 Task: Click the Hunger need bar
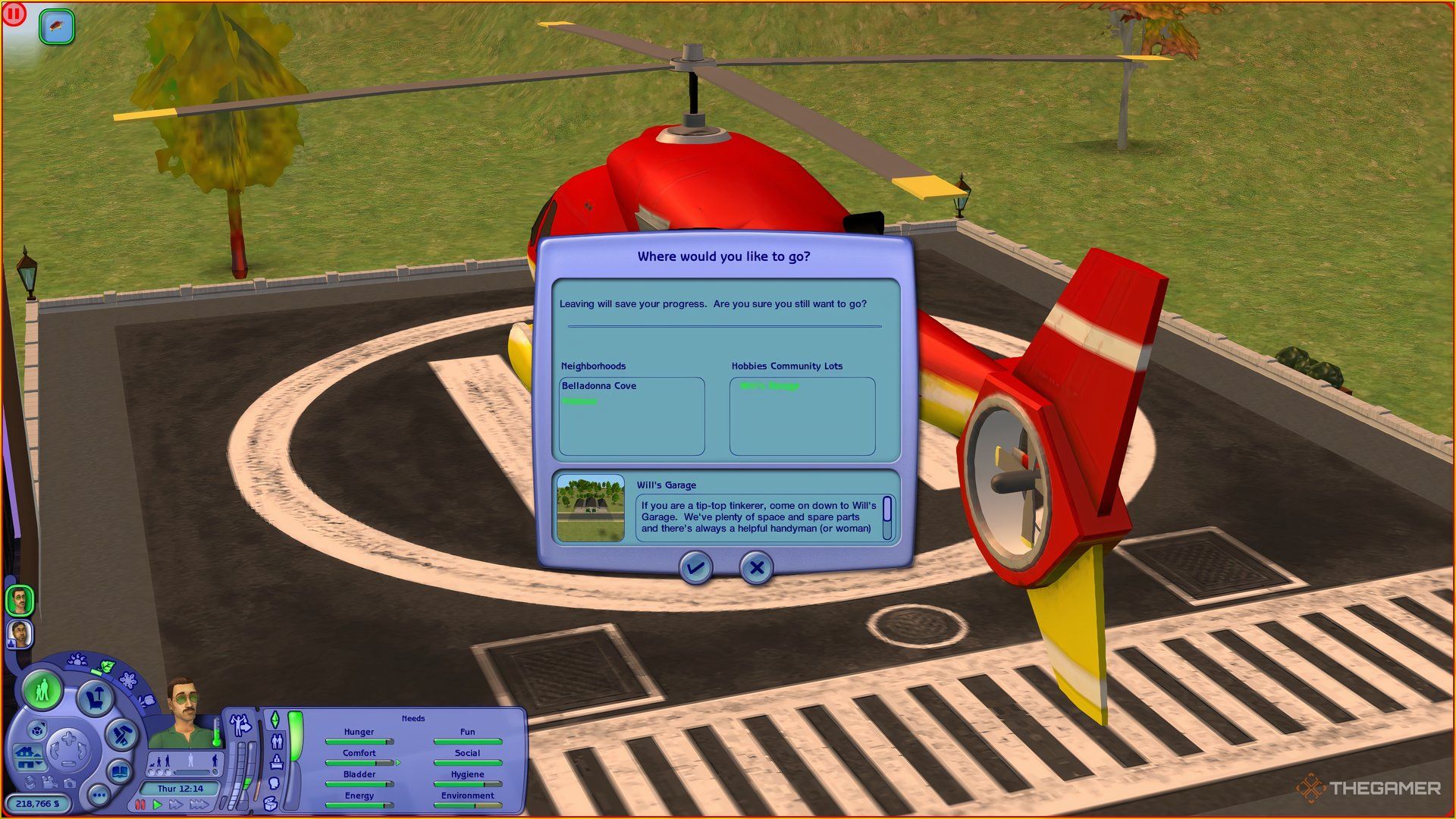click(359, 741)
